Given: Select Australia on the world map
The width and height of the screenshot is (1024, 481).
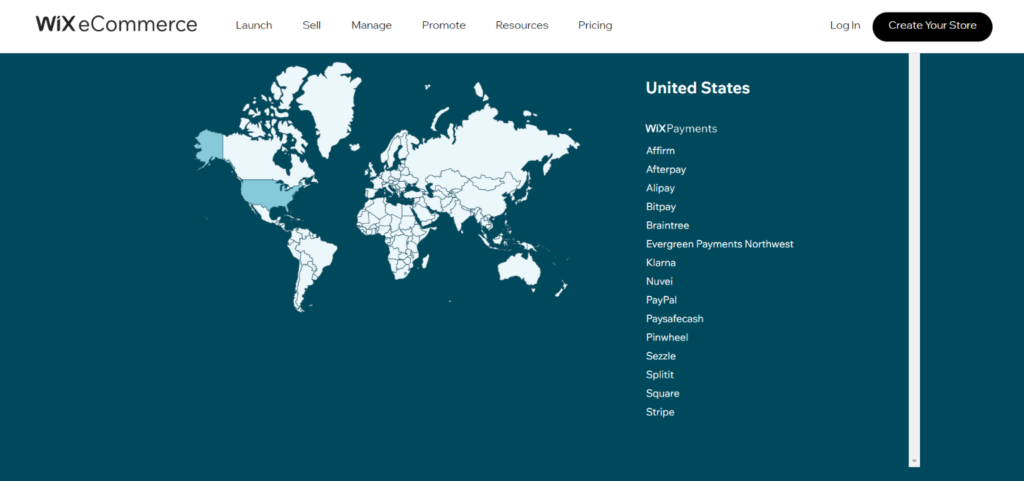Looking at the screenshot, I should tap(520, 269).
